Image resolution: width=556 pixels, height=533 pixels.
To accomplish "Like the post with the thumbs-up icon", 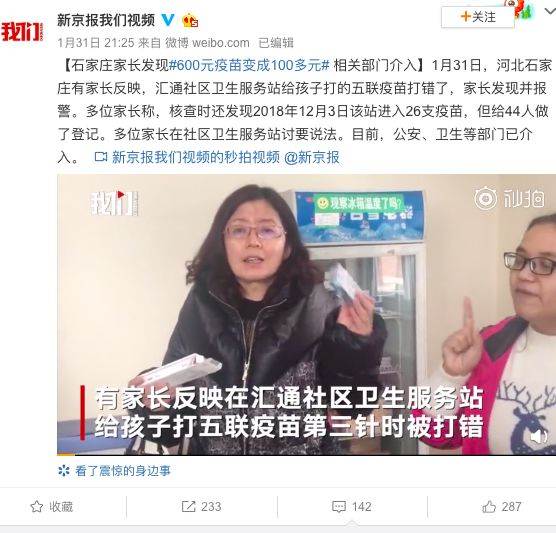I will 489,506.
